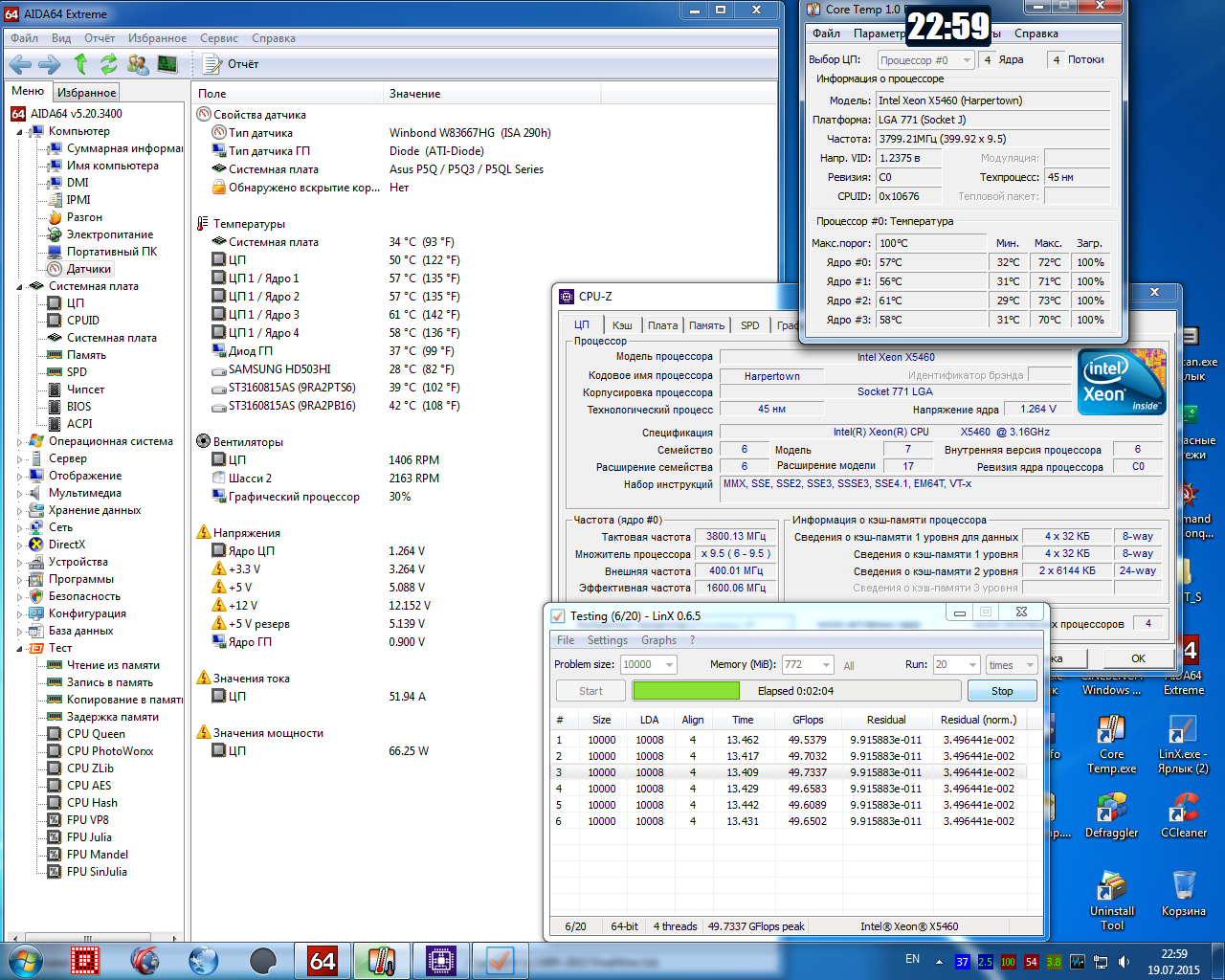Screen dimensions: 1225x980
Task: Open the Windows Start menu
Action: [26, 960]
